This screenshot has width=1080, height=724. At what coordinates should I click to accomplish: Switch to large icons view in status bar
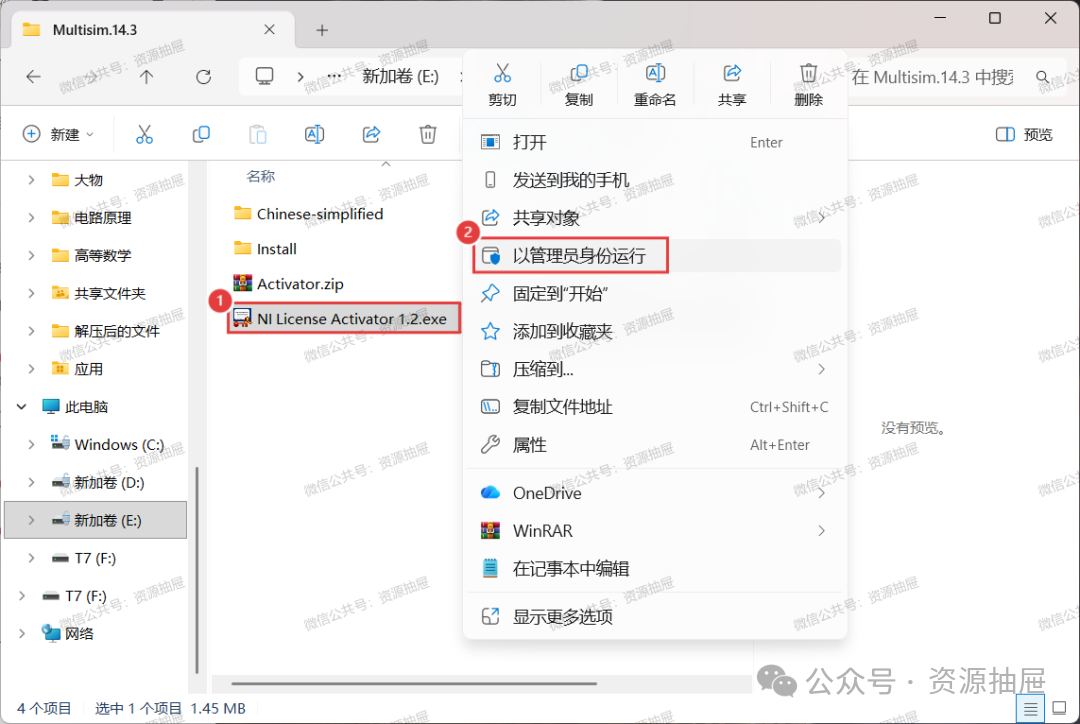click(x=1060, y=708)
